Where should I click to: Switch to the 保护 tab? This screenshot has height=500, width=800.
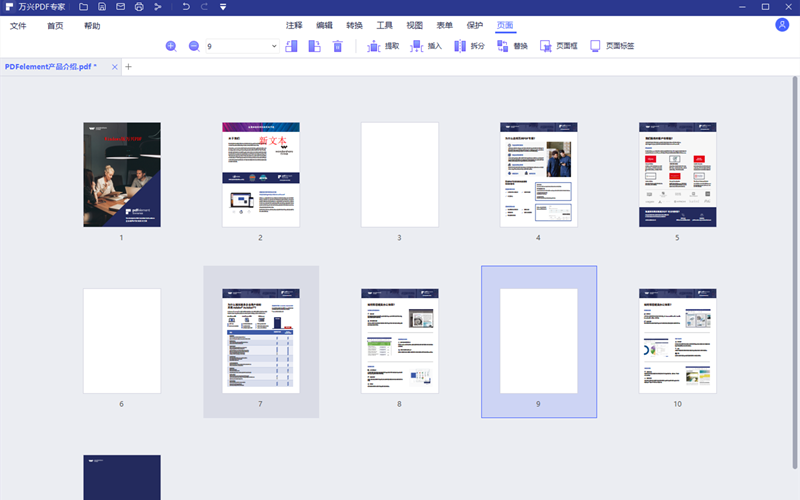pyautogui.click(x=475, y=25)
